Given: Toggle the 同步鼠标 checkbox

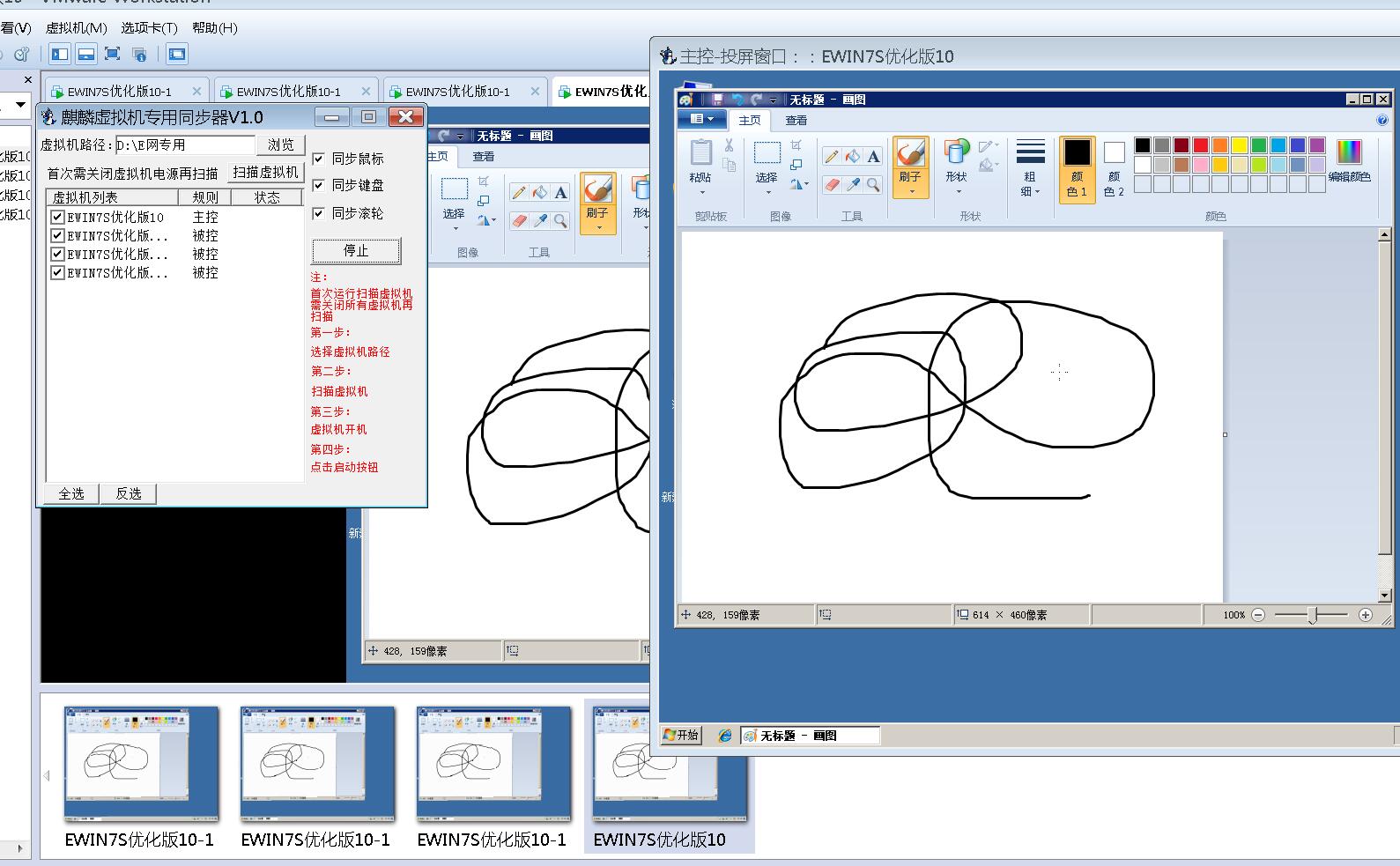Looking at the screenshot, I should pos(319,159).
